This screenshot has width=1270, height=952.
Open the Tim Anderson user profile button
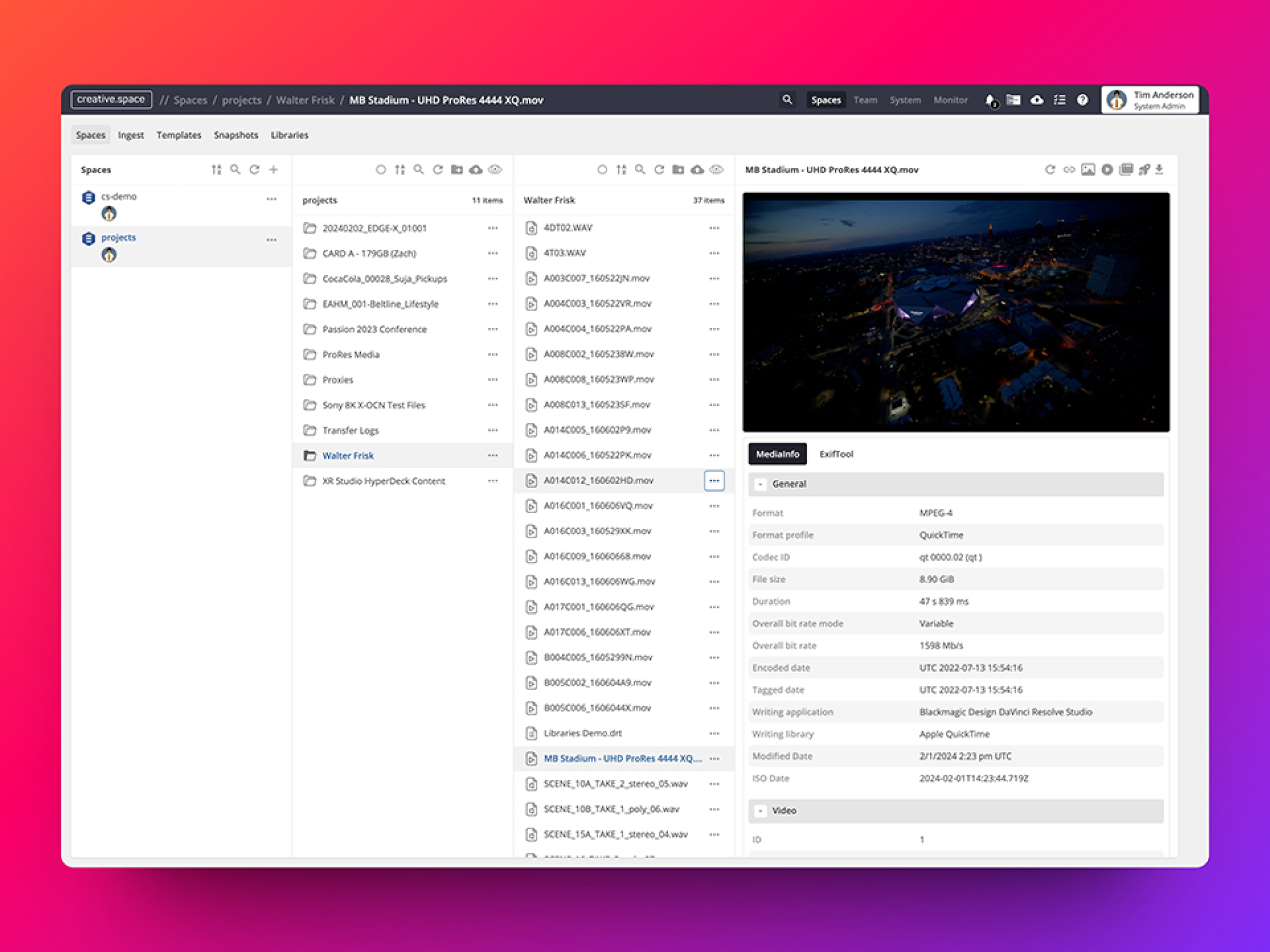click(1150, 100)
